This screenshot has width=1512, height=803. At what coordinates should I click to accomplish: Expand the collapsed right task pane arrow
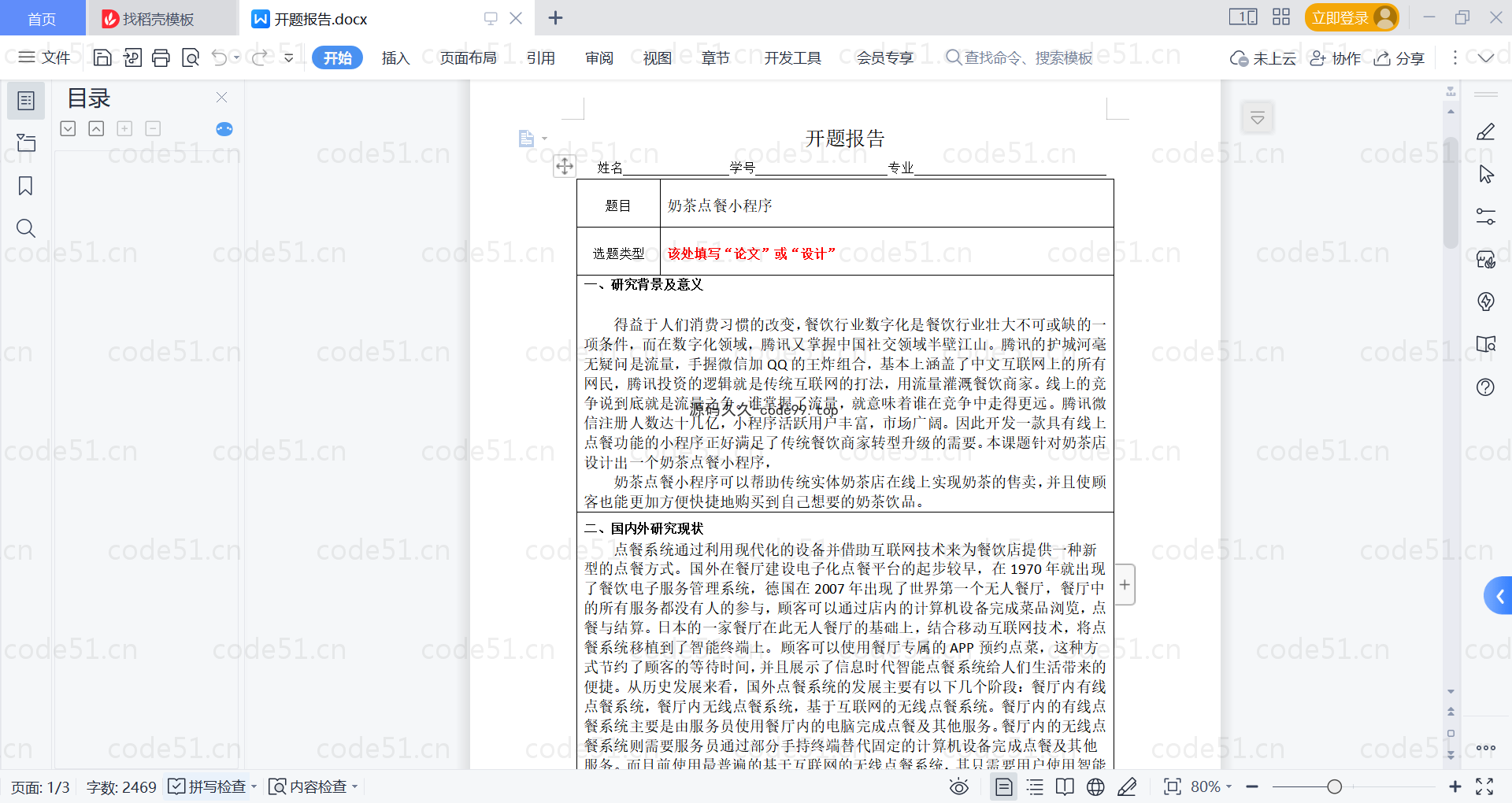tap(1499, 596)
